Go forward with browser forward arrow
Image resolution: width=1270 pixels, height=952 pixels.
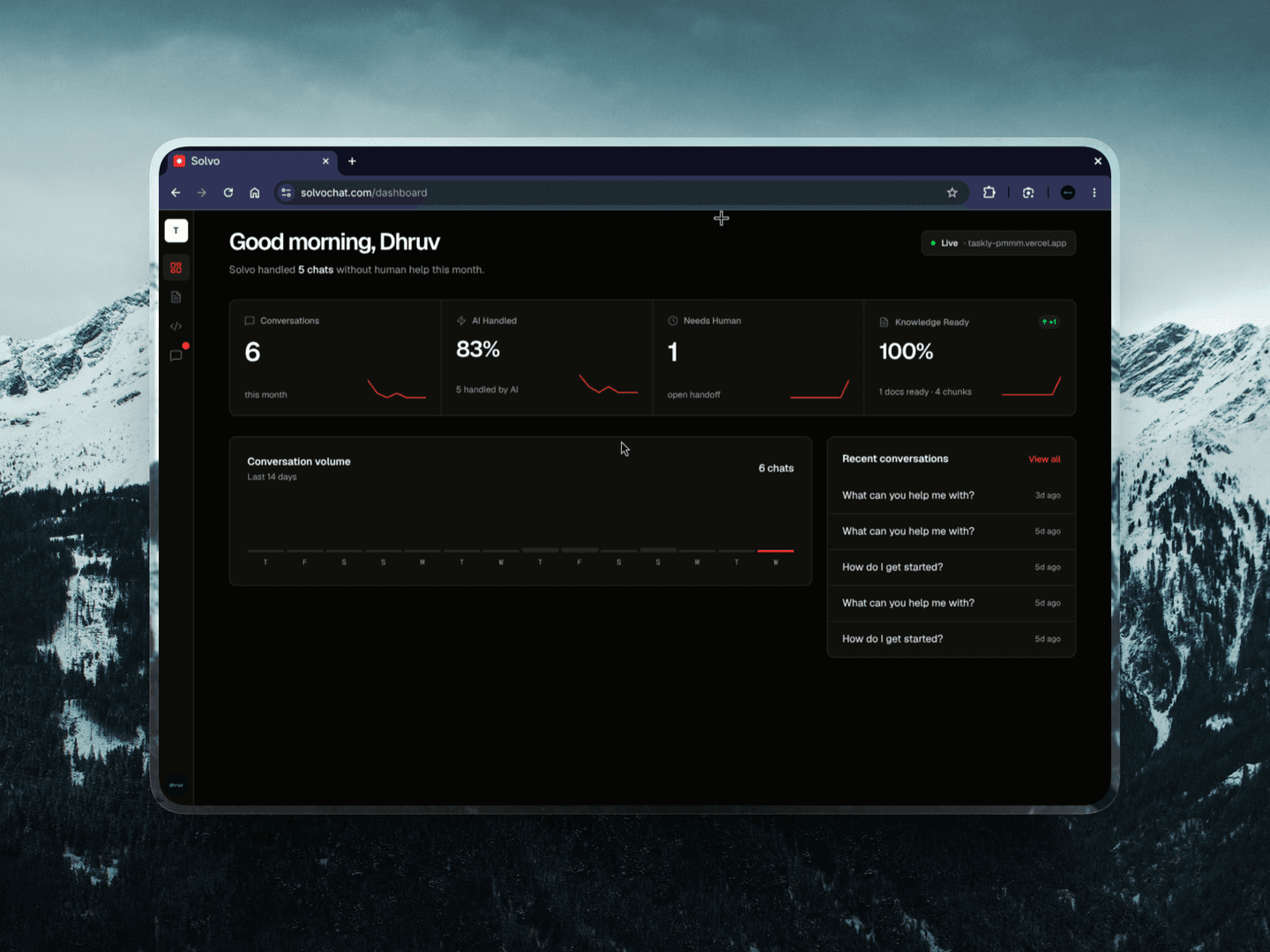(x=202, y=192)
